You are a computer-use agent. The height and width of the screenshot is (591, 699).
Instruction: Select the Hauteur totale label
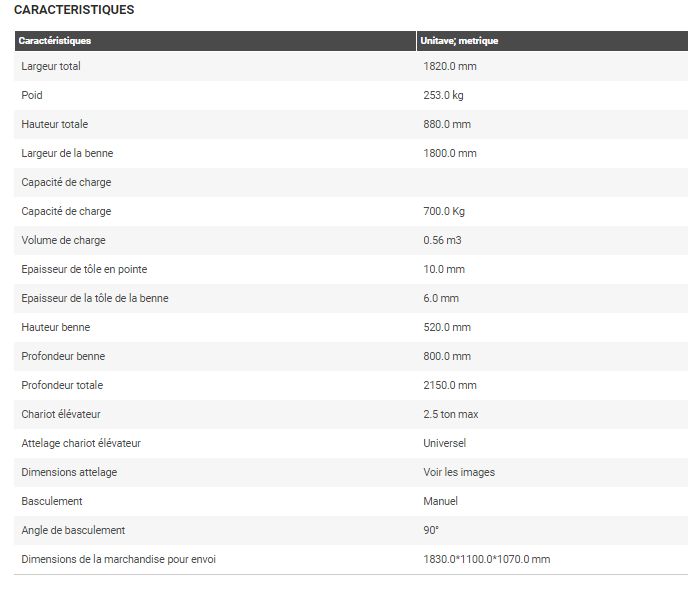click(x=55, y=125)
